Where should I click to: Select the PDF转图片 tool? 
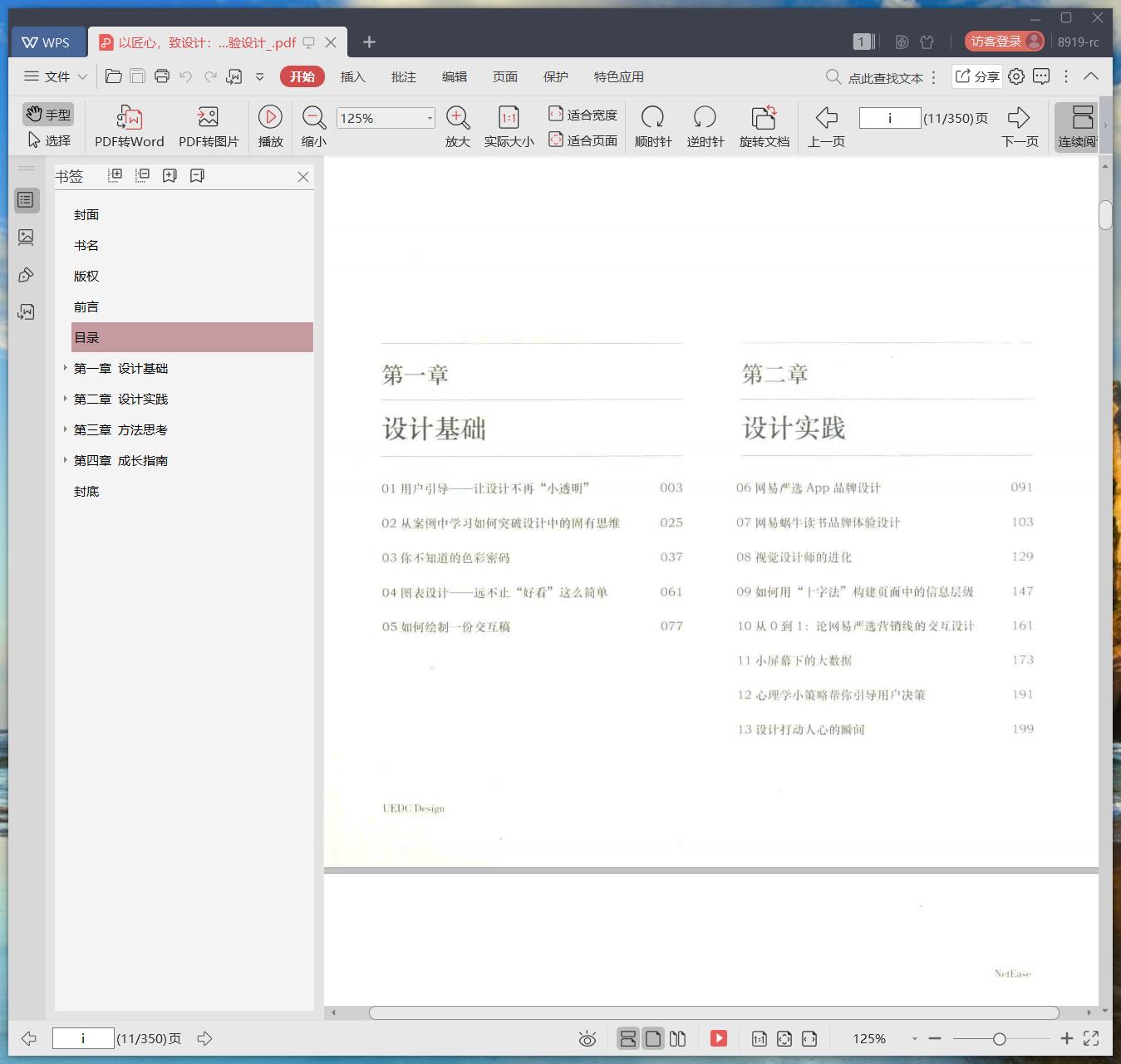click(x=209, y=126)
